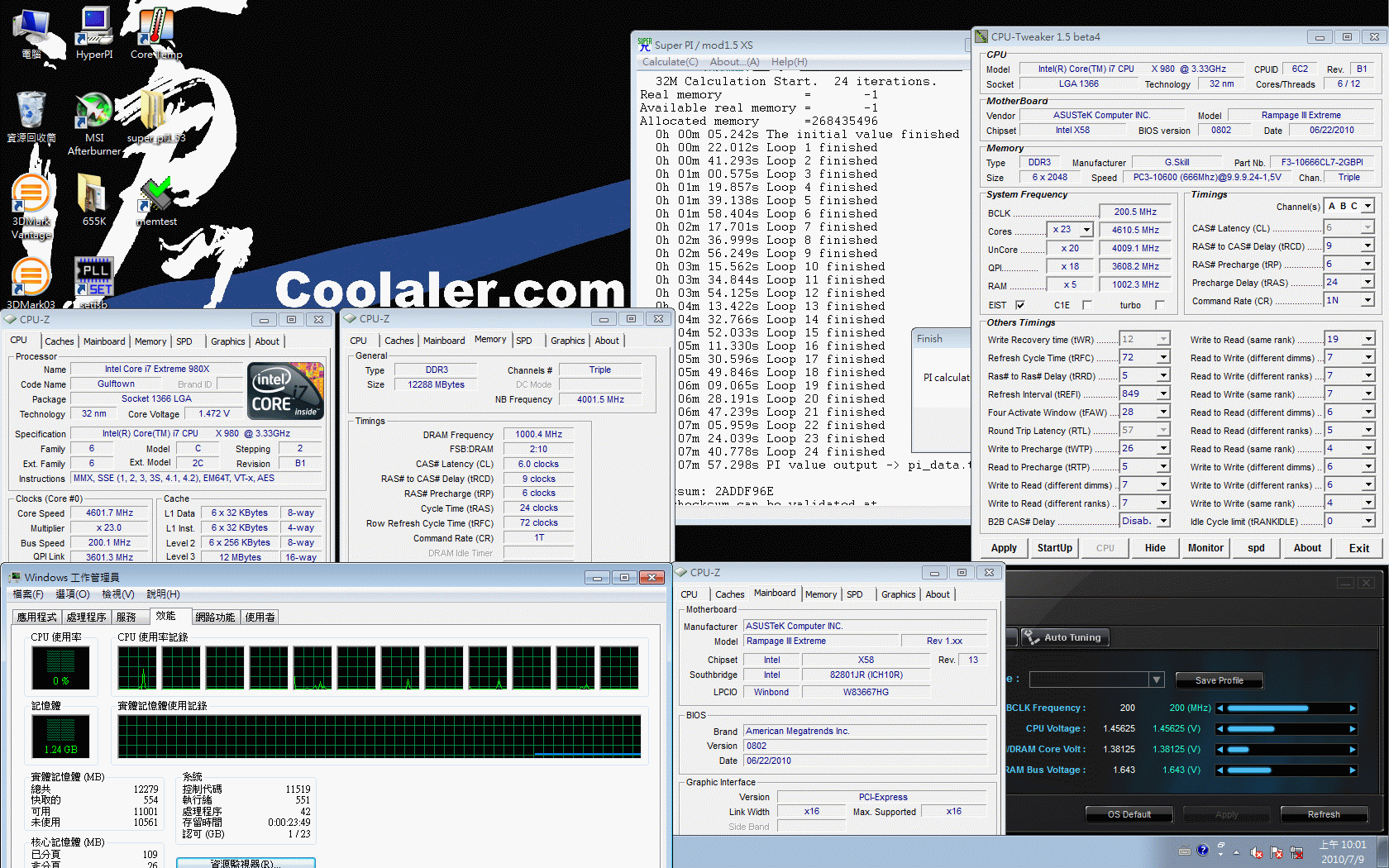Adjust the BCLK Frequency slider bar
The width and height of the screenshot is (1389, 868).
click(1286, 708)
